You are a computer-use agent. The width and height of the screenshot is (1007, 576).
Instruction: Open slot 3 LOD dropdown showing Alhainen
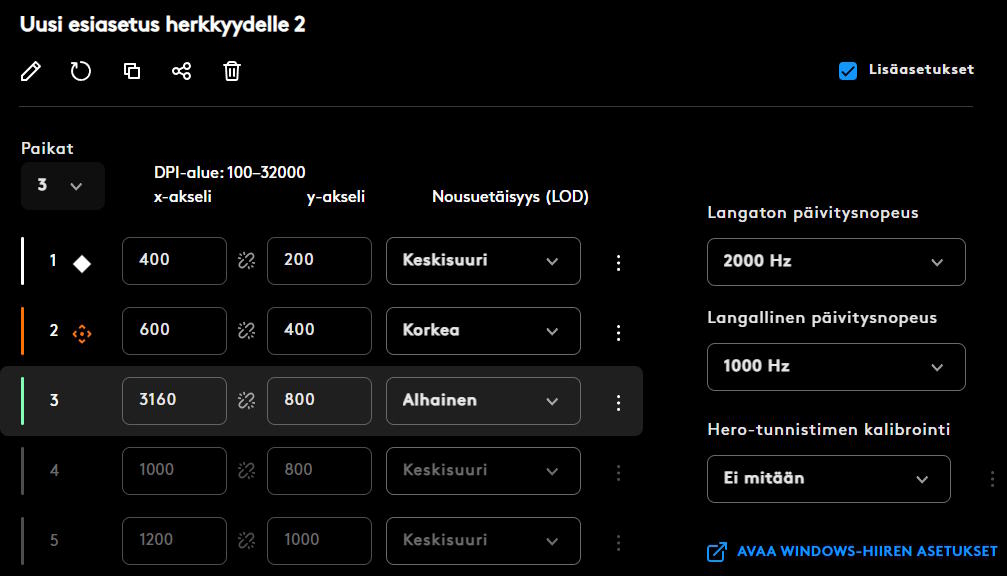pyautogui.click(x=483, y=401)
